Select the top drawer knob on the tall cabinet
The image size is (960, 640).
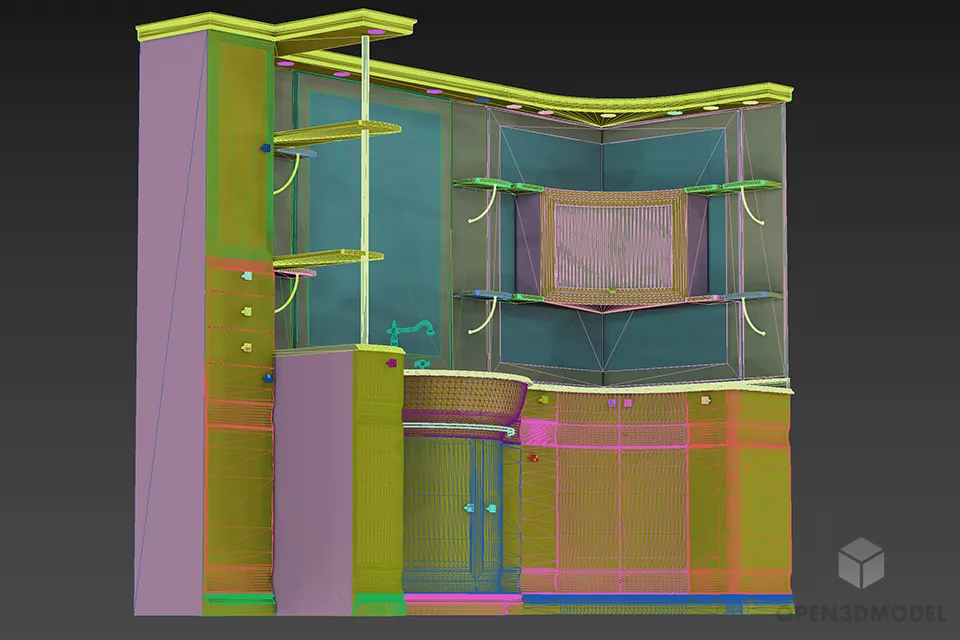tap(246, 275)
